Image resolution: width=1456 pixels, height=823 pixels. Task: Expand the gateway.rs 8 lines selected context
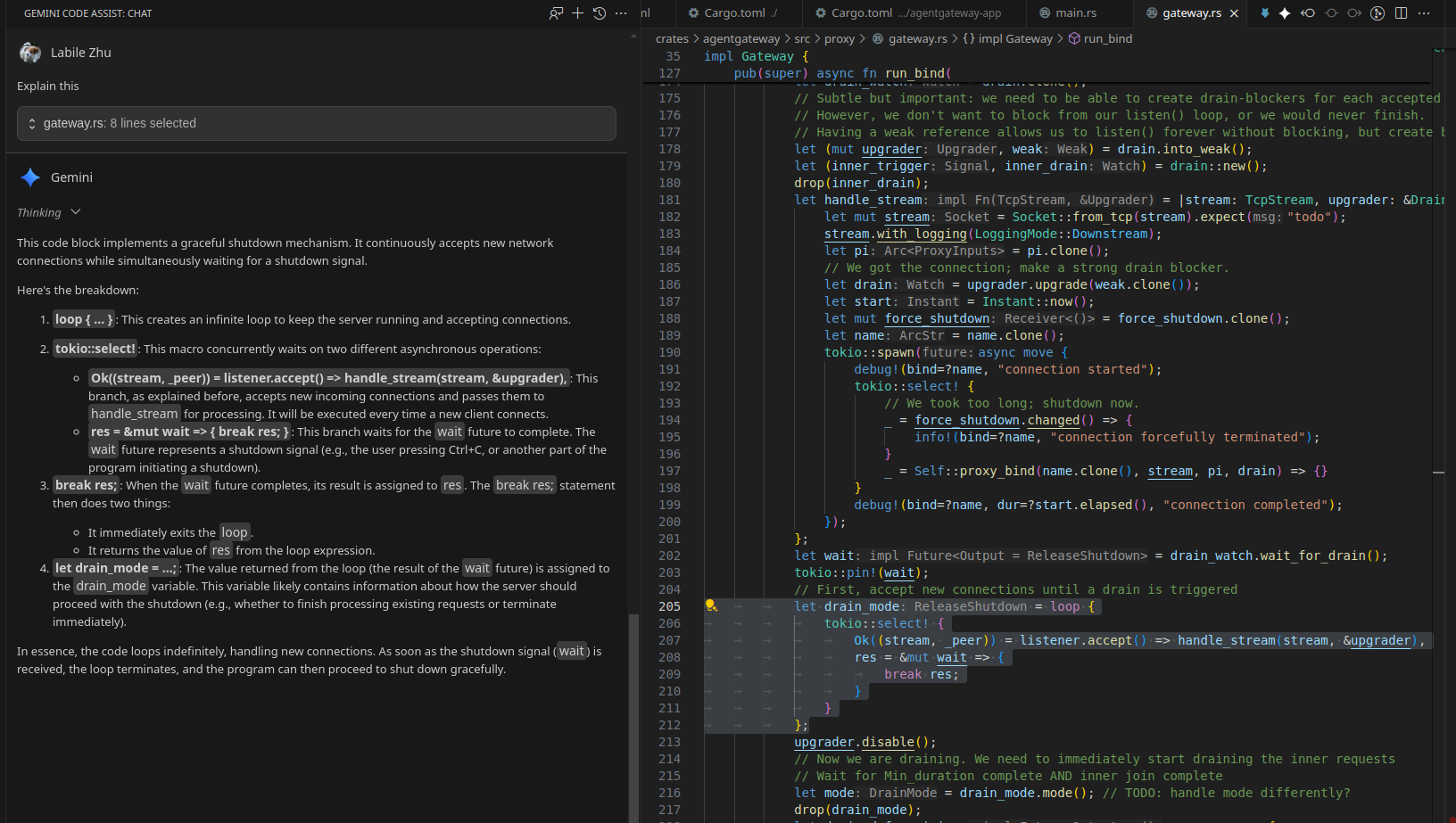(x=32, y=124)
